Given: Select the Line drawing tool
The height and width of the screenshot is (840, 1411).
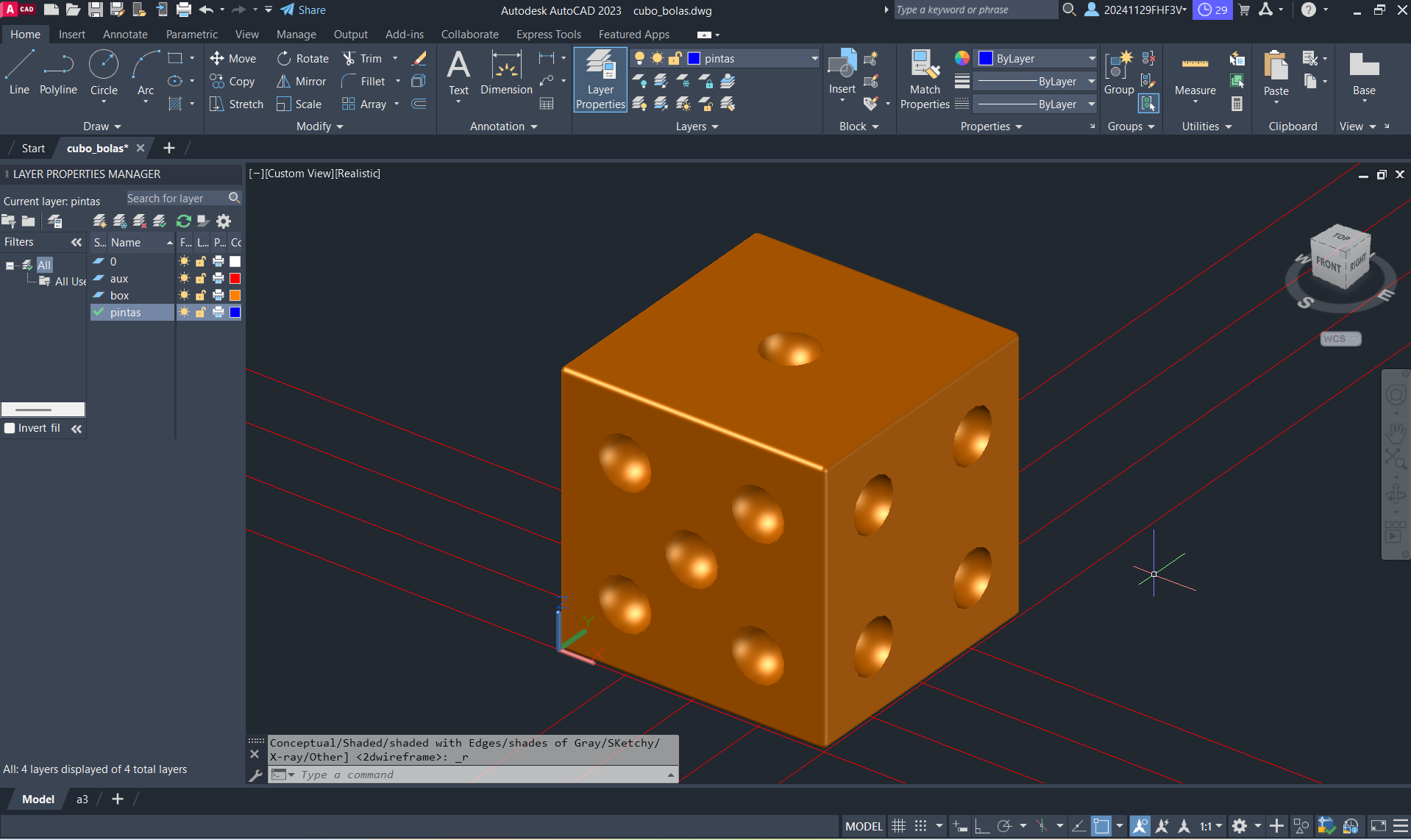Looking at the screenshot, I should pyautogui.click(x=19, y=73).
